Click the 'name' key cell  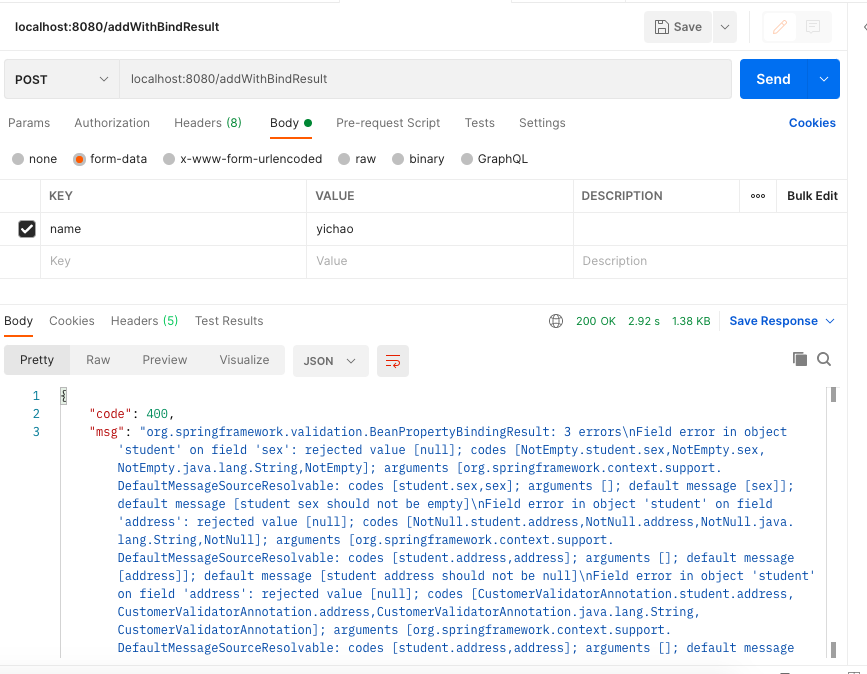[x=174, y=229]
